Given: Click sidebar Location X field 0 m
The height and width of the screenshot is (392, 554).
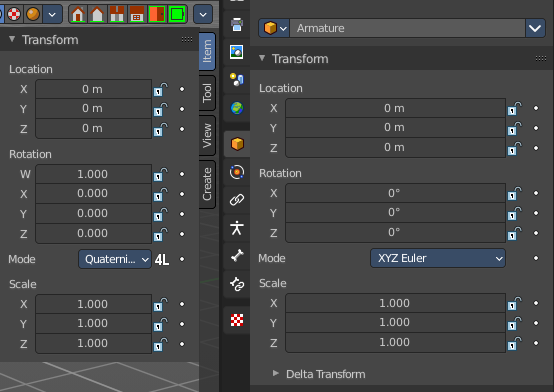Looking at the screenshot, I should pyautogui.click(x=93, y=89).
